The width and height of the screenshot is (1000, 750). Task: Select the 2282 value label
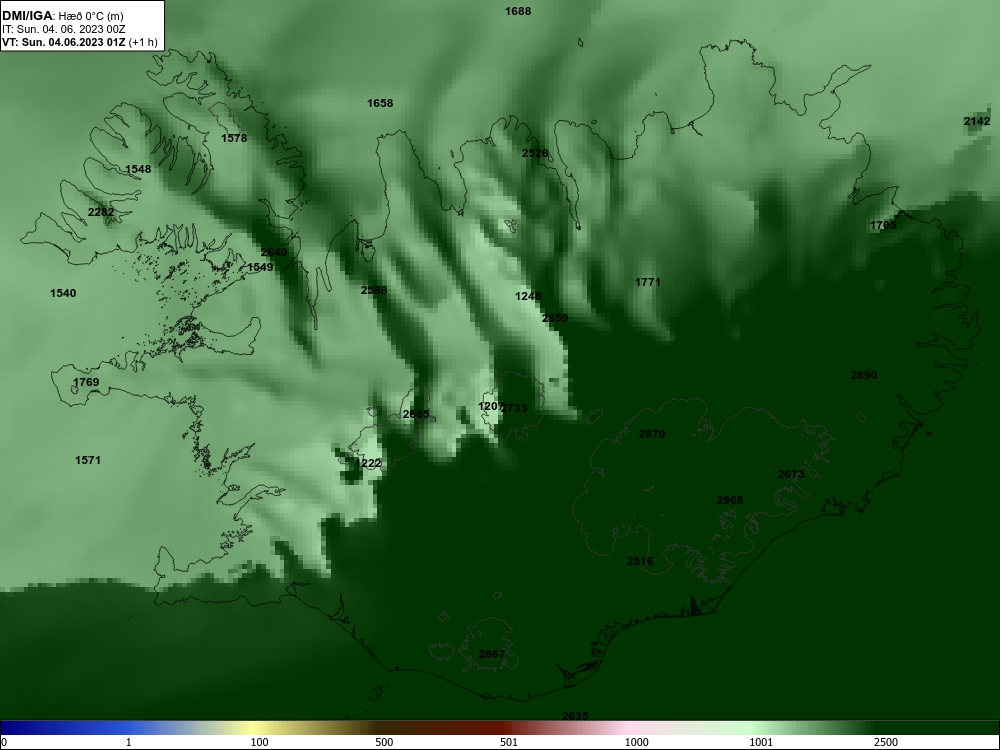click(101, 212)
